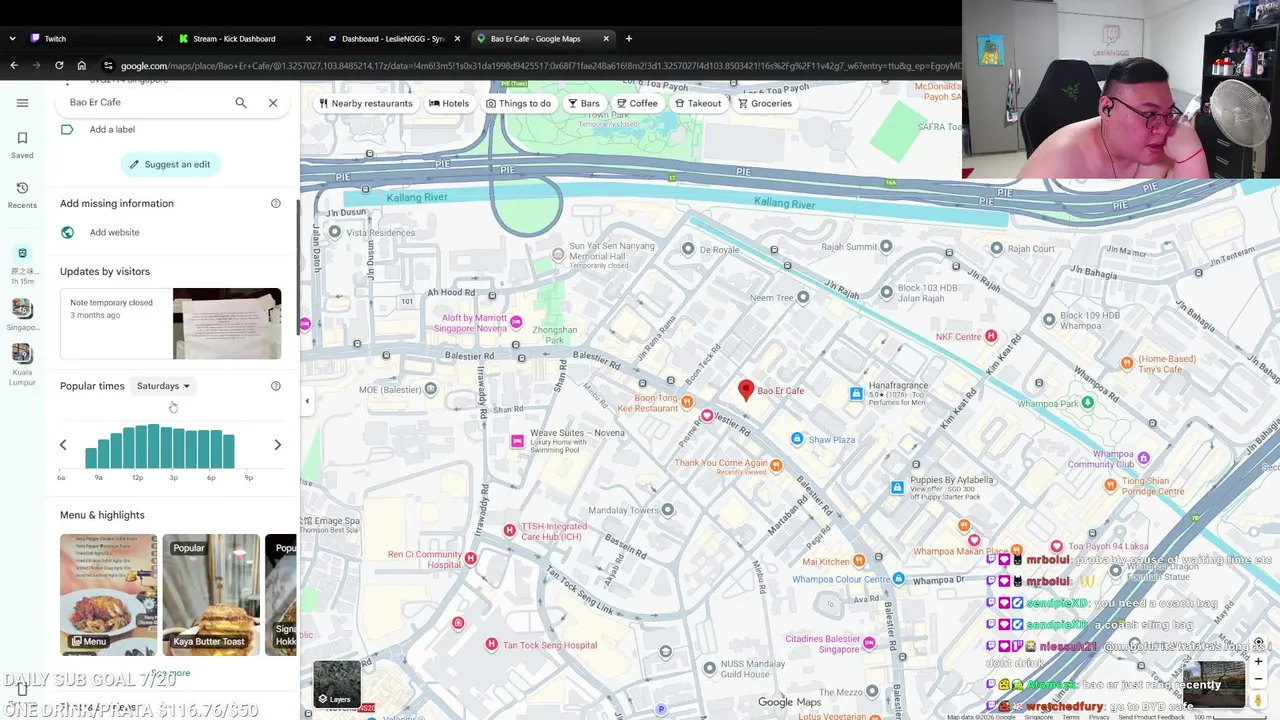
Task: Click the Mandalay Towers marker
Action: pos(667,510)
